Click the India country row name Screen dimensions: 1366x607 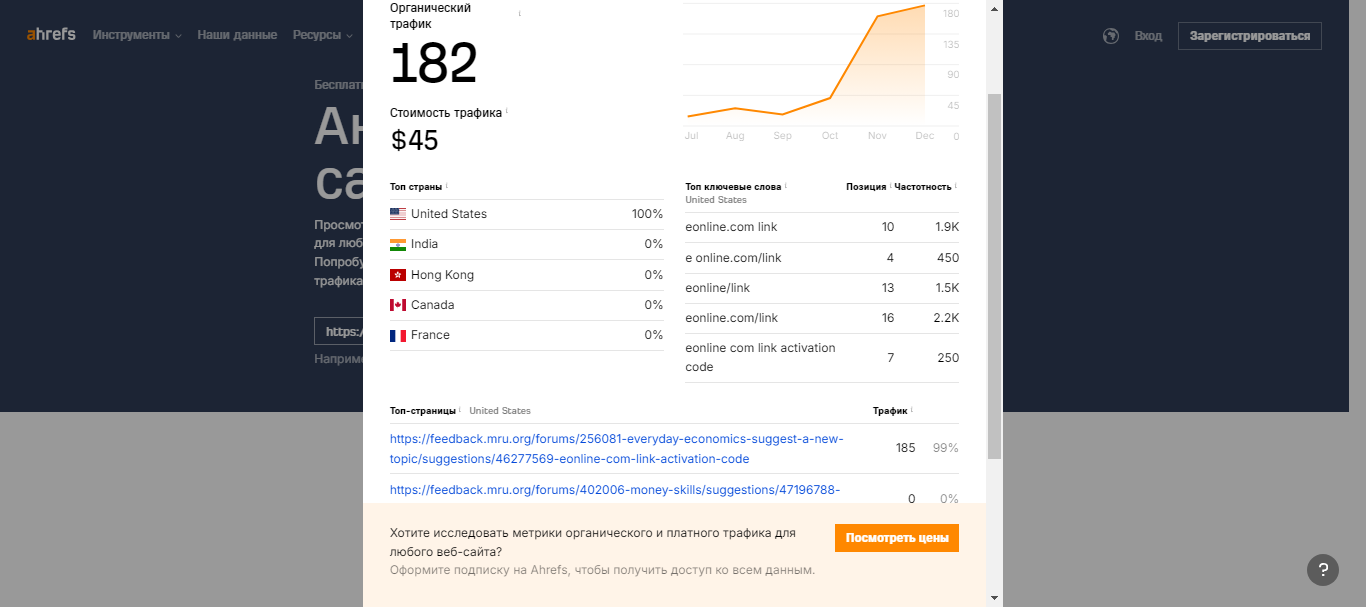424,244
